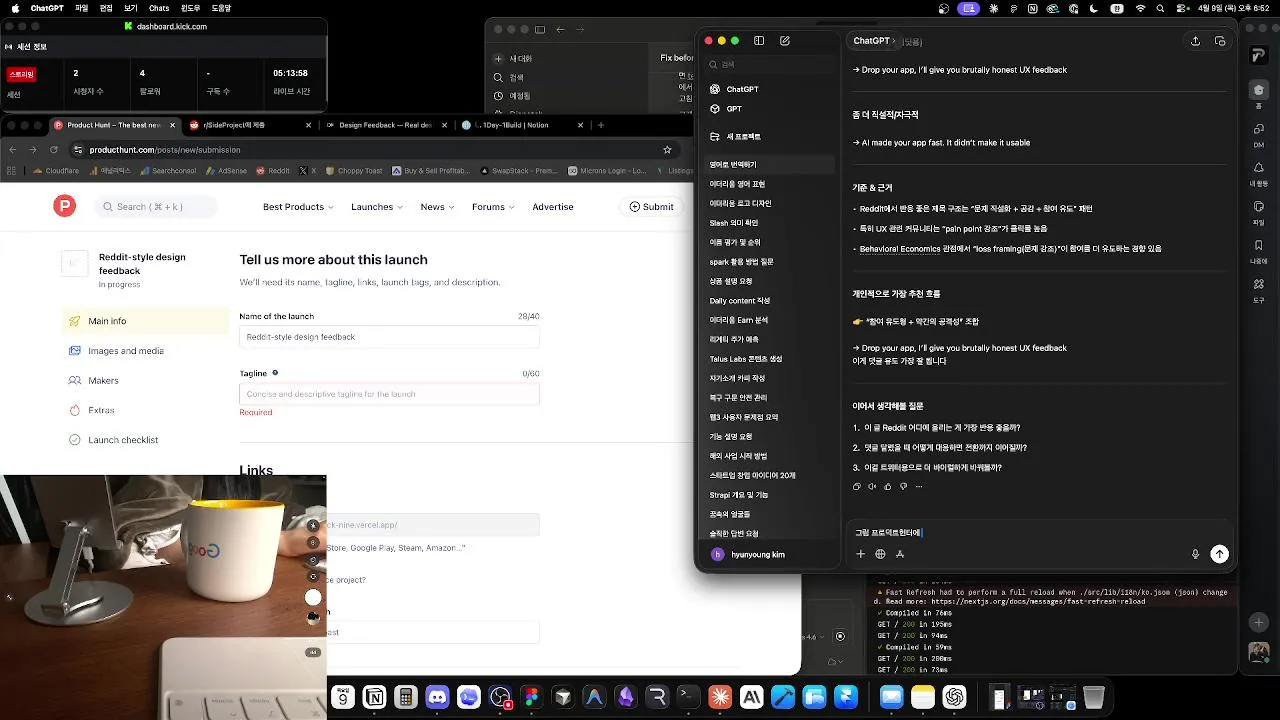Open the Advertise link
This screenshot has height=720, width=1280.
553,207
